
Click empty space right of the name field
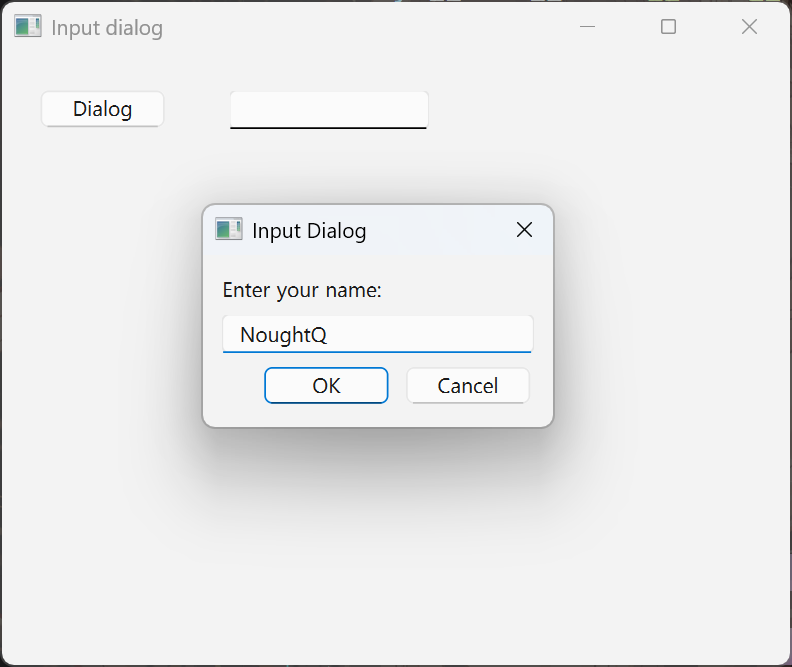click(x=543, y=334)
